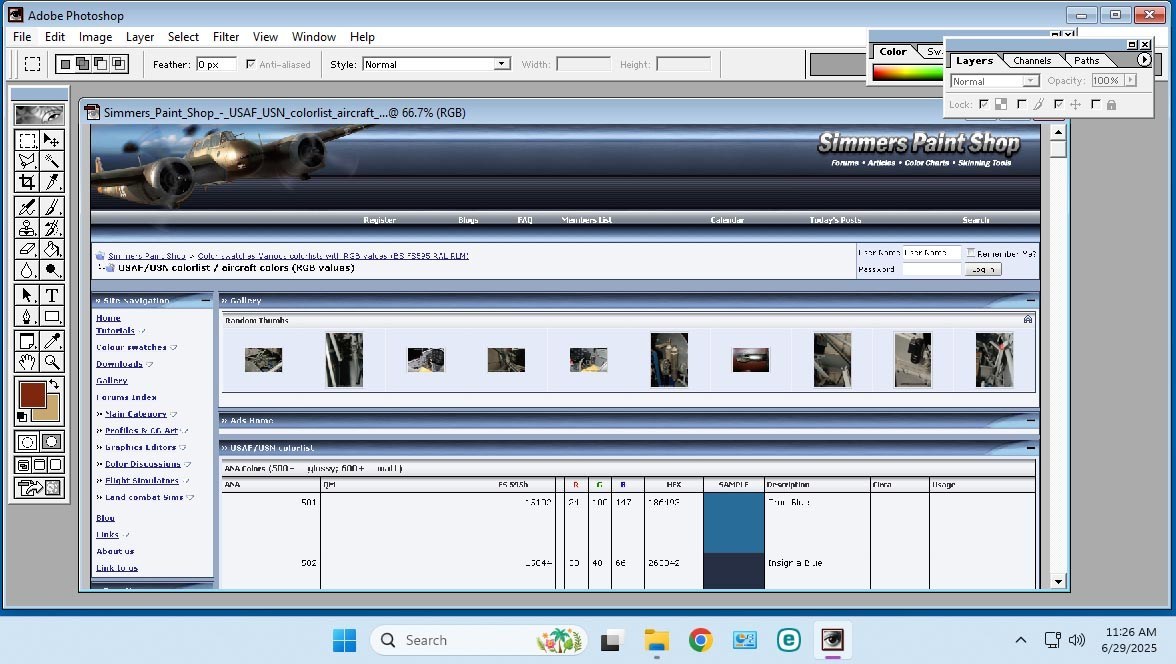Open the Image menu
The image size is (1176, 664).
[95, 37]
